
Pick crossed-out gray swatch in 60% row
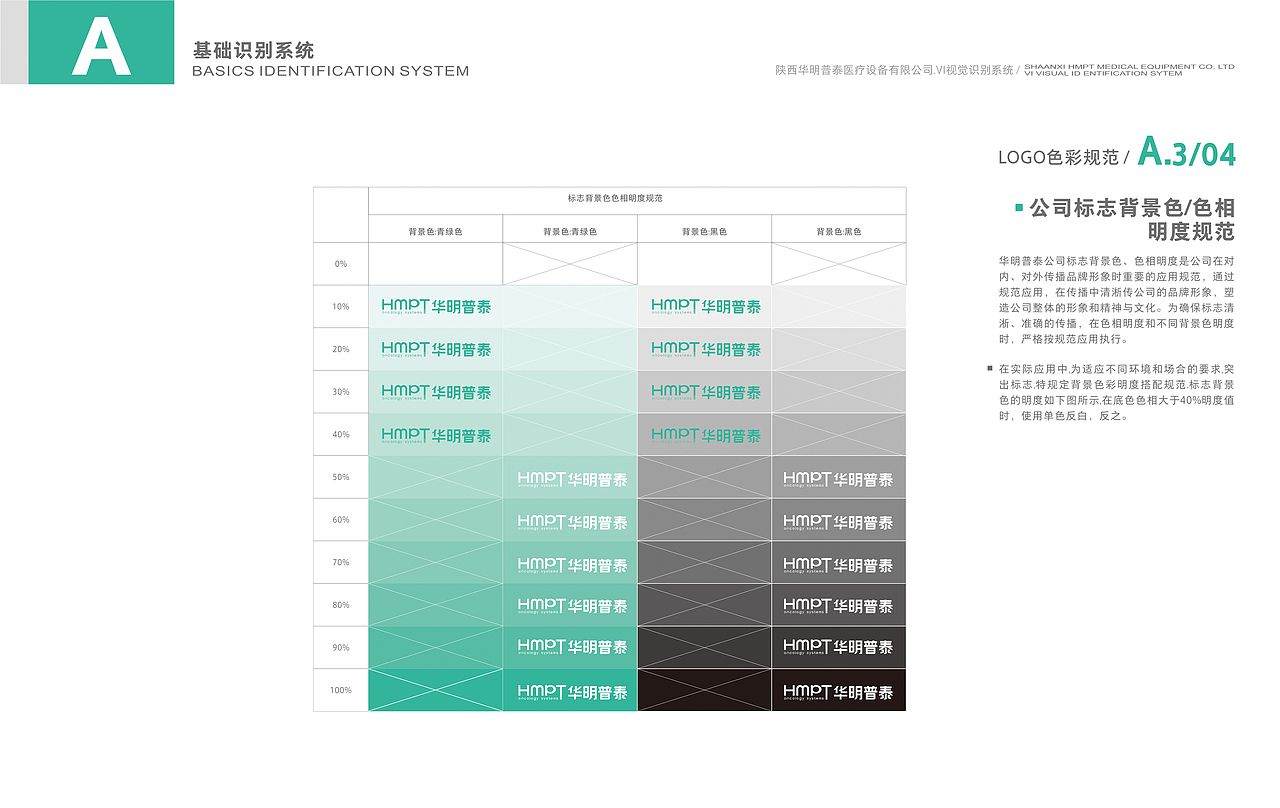704,520
